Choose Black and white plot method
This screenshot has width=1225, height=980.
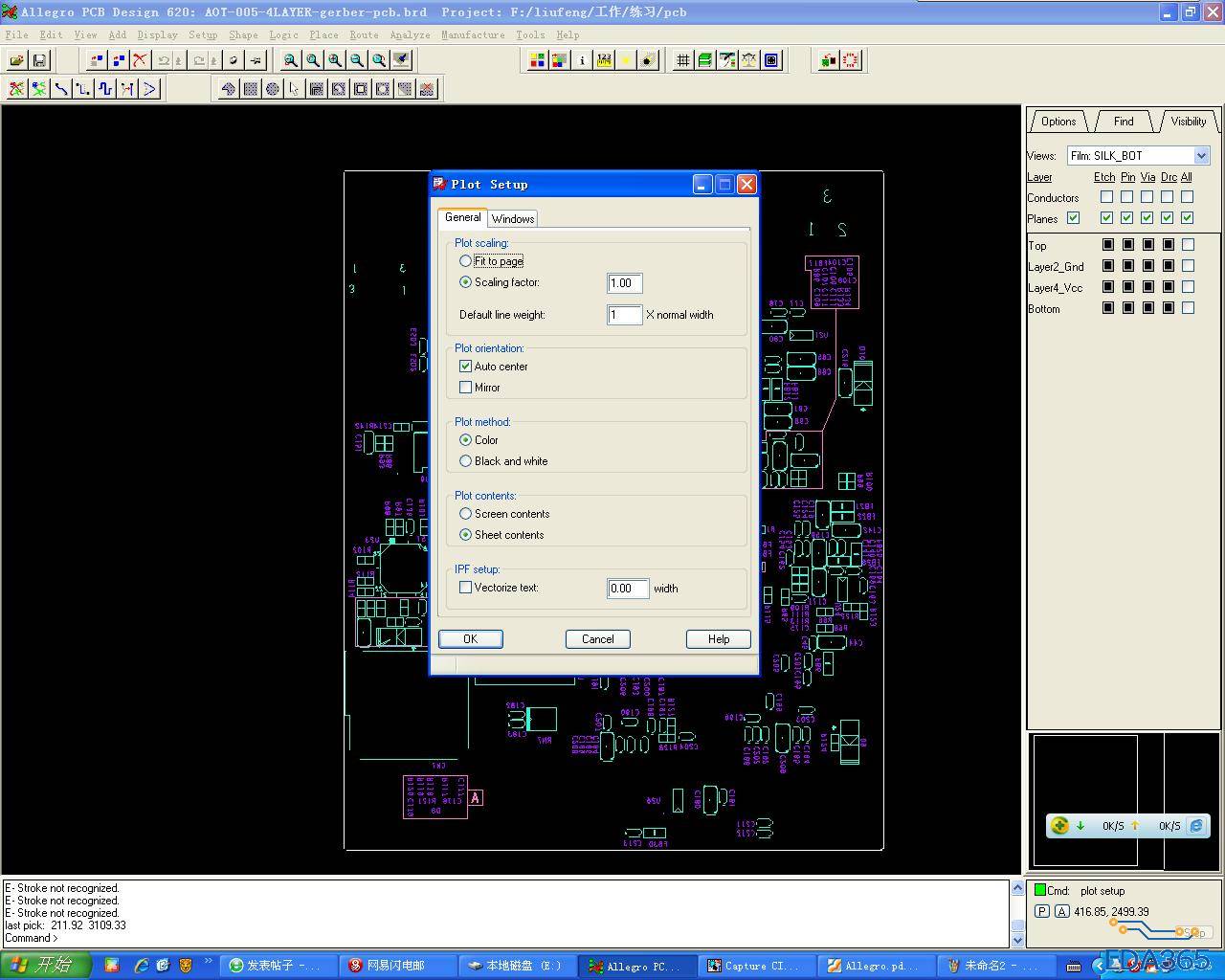pyautogui.click(x=466, y=461)
